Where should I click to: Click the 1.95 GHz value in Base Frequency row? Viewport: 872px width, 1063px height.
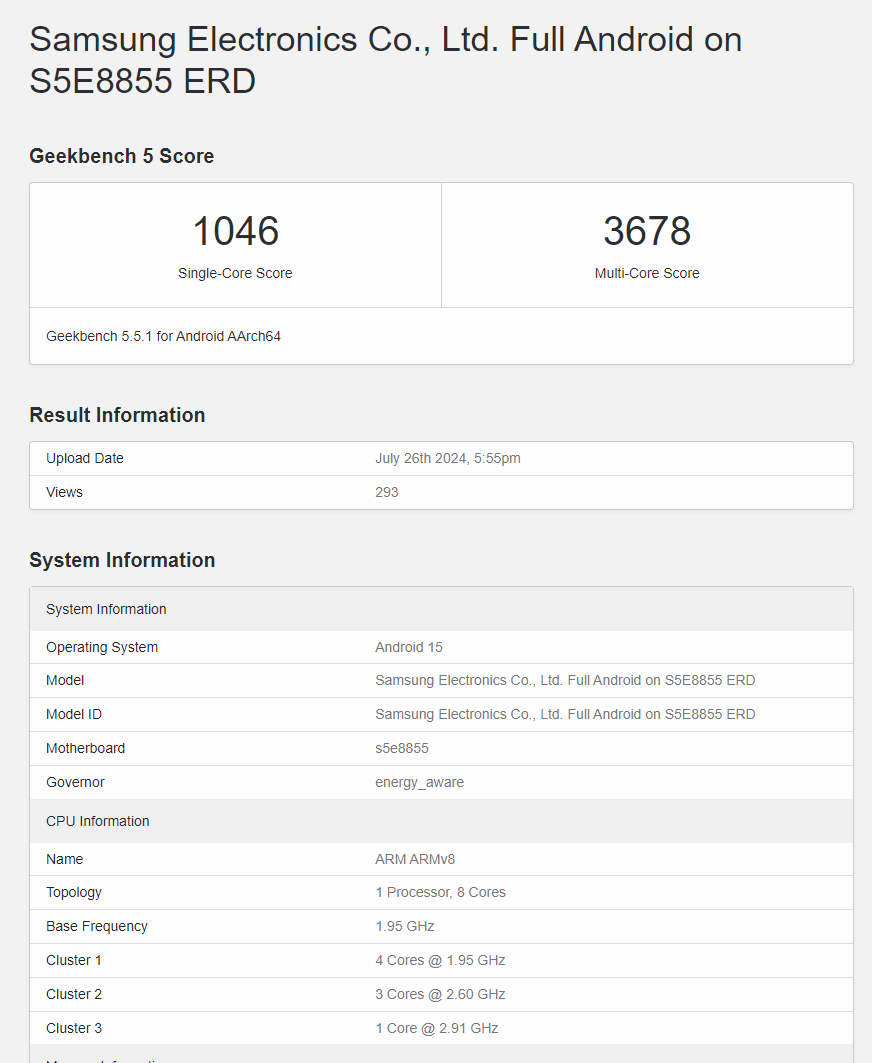405,927
